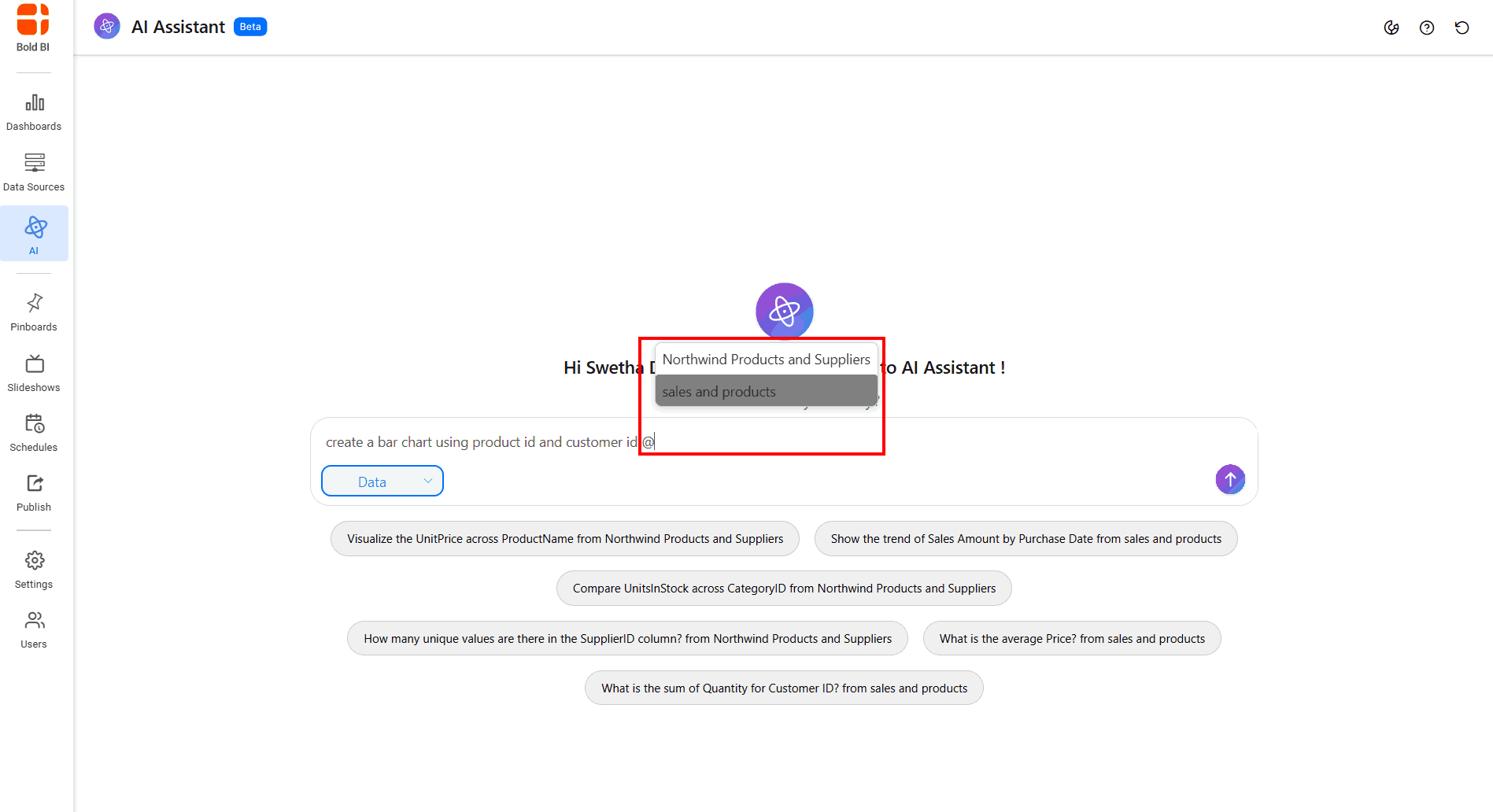1493x812 pixels.
Task: Click the Beta badge
Action: (x=250, y=27)
